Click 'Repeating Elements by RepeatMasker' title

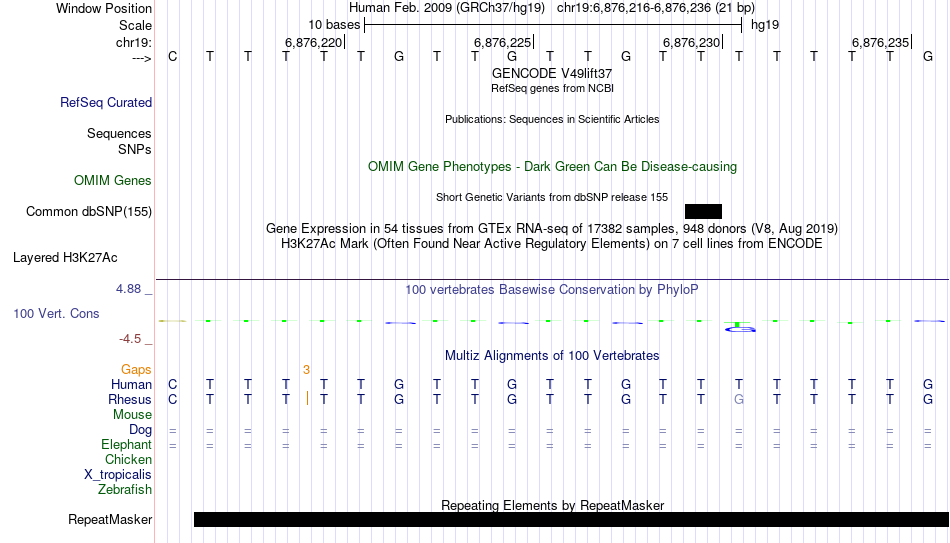[553, 505]
